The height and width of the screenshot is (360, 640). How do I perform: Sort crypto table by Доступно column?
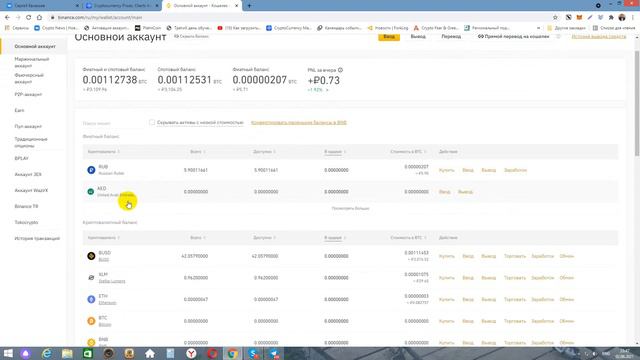(264, 238)
